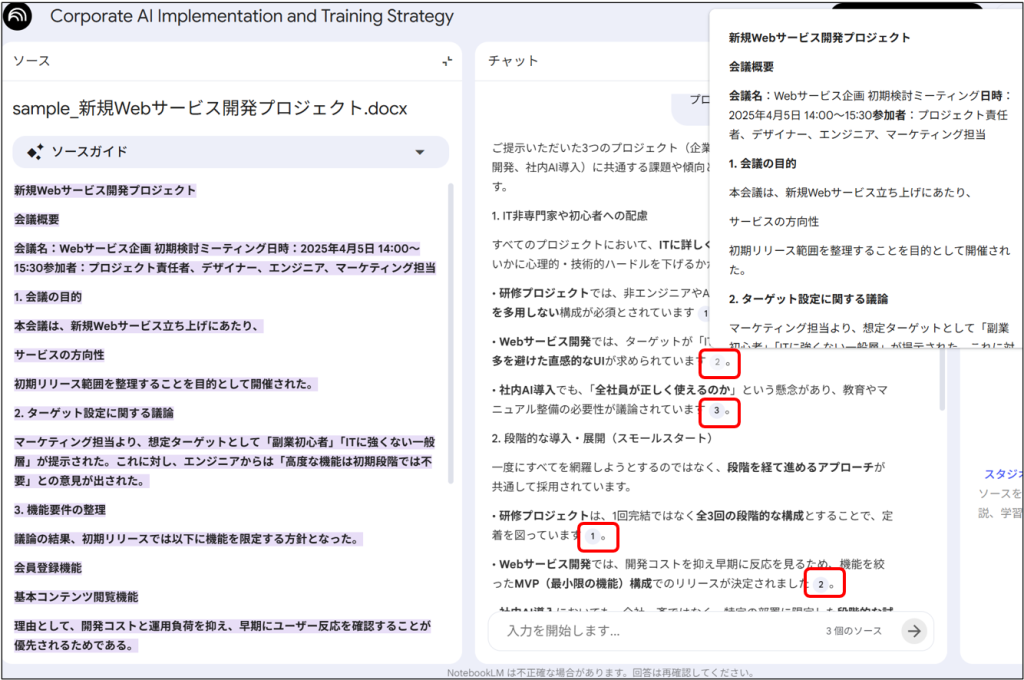
Task: Open citation 2 after the MVP release sentence
Action: [x=821, y=583]
